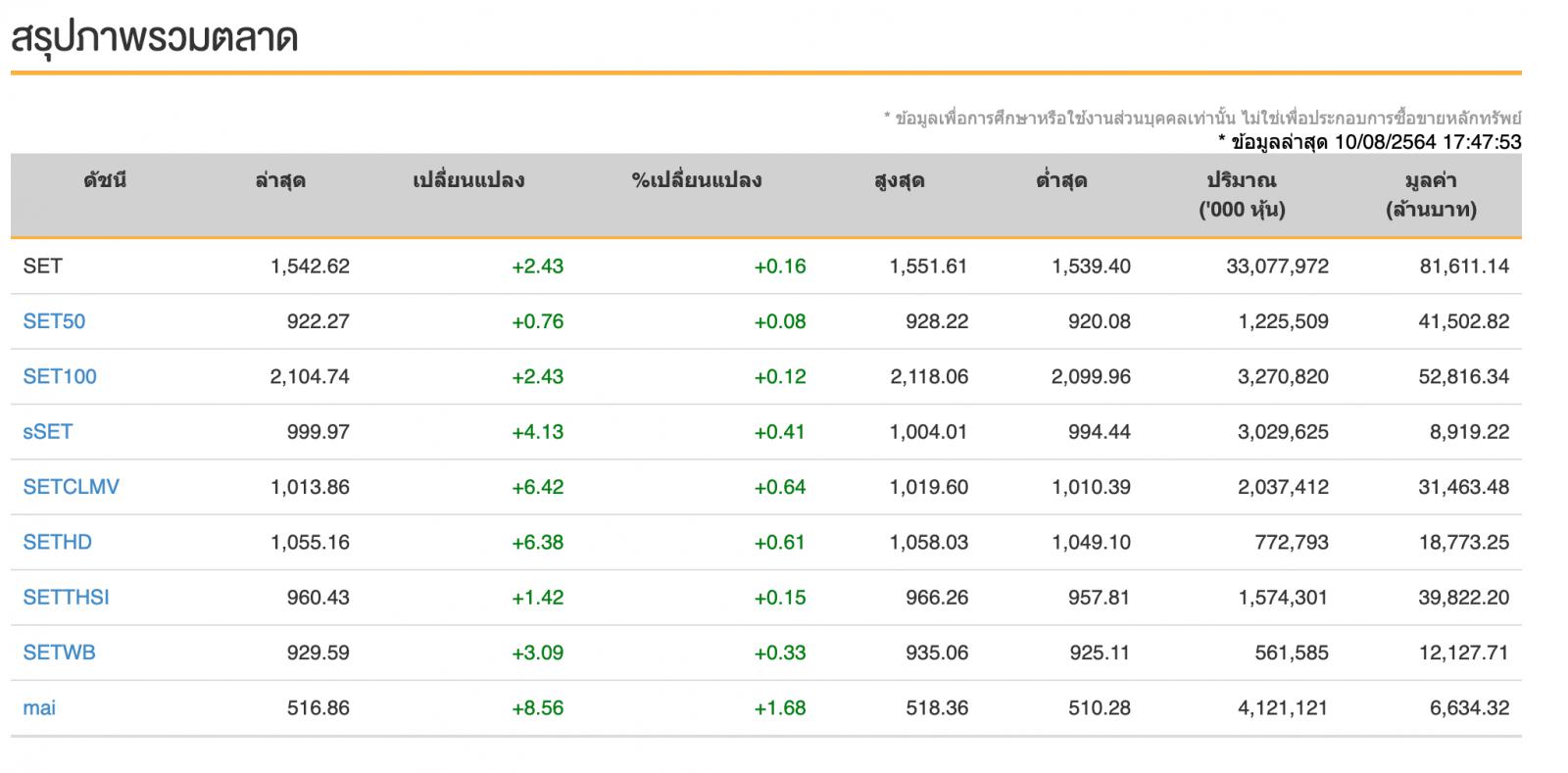1568x773 pixels.
Task: Click SETHD last value 1,055.16
Action: click(310, 542)
